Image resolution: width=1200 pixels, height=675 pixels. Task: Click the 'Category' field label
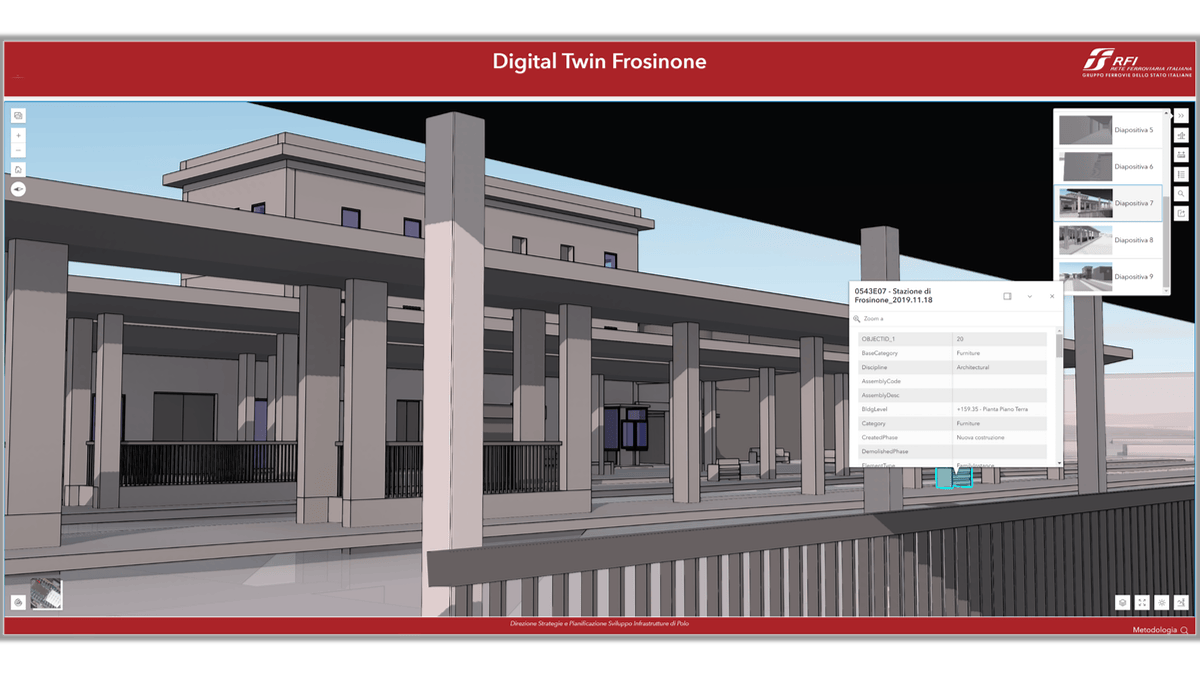[874, 423]
